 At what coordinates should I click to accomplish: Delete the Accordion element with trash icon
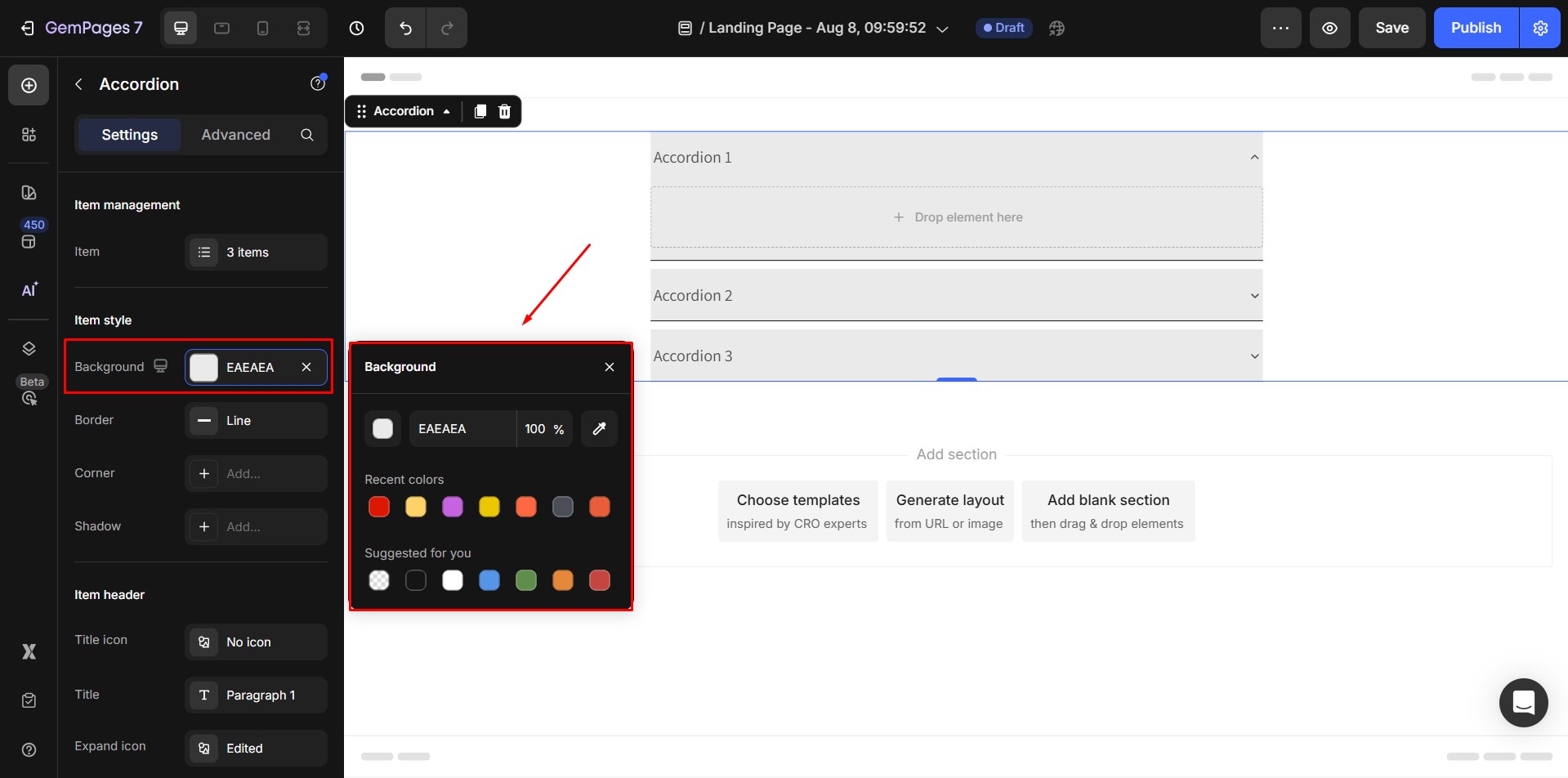505,111
